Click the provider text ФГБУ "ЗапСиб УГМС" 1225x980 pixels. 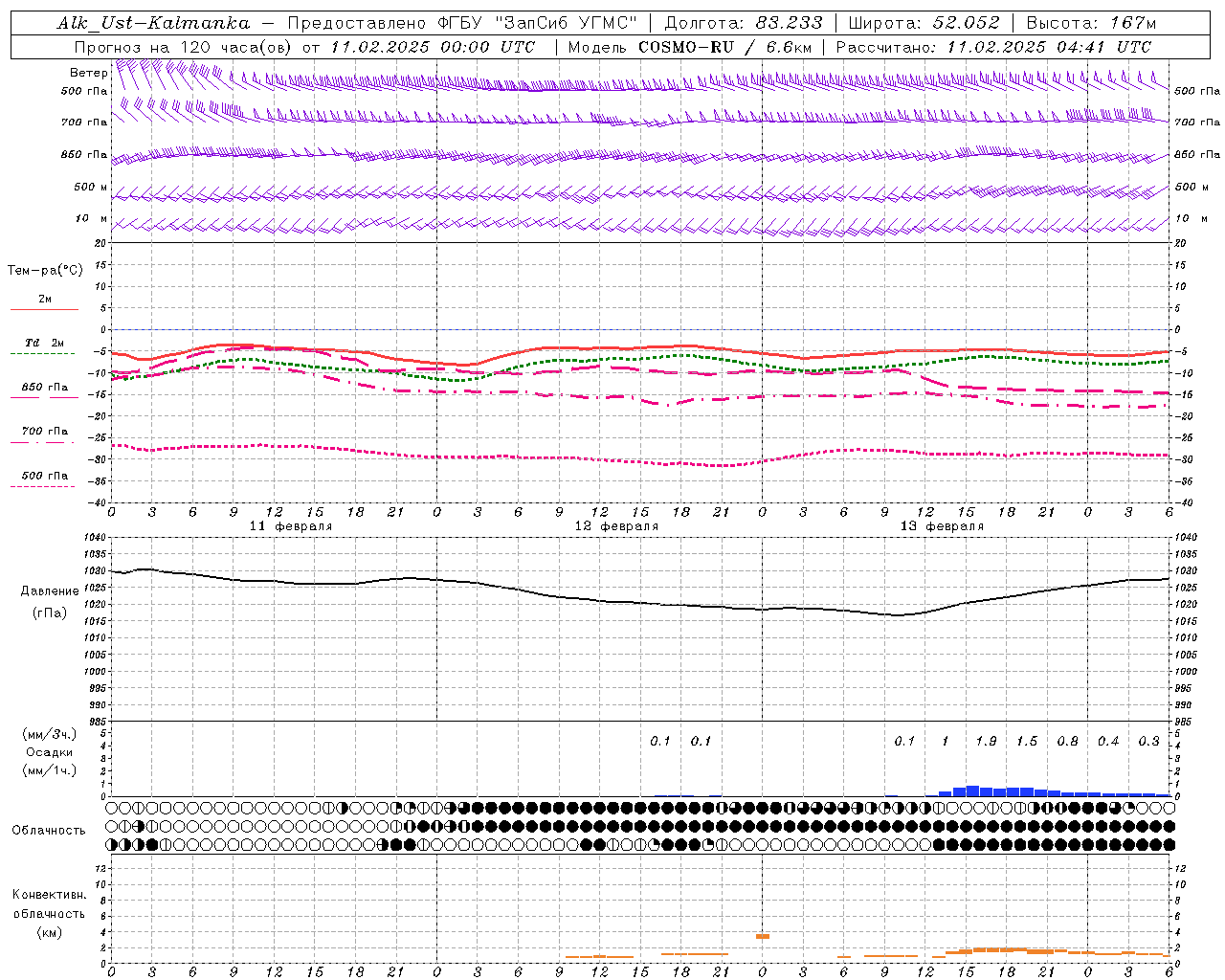tap(537, 23)
